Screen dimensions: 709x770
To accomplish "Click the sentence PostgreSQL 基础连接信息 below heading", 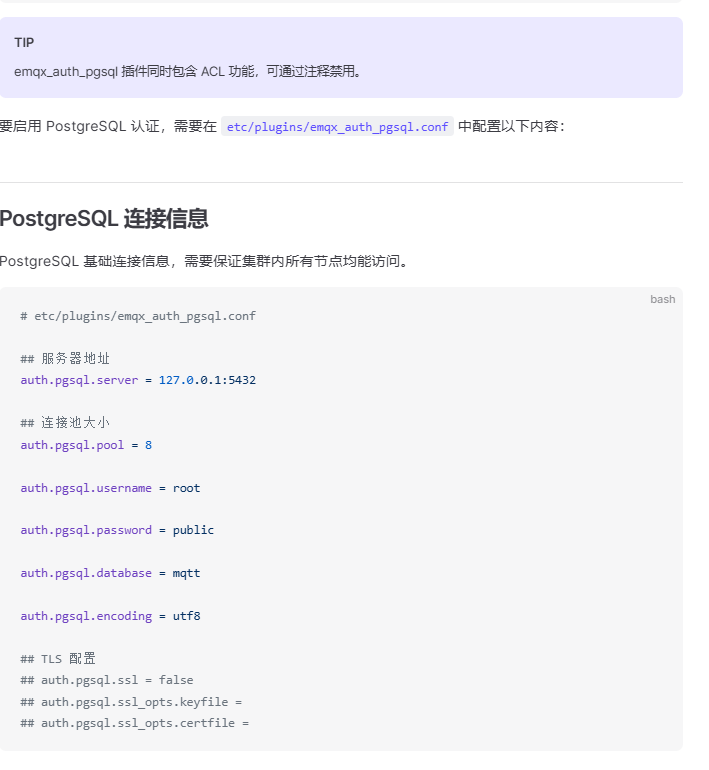I will pos(204,261).
